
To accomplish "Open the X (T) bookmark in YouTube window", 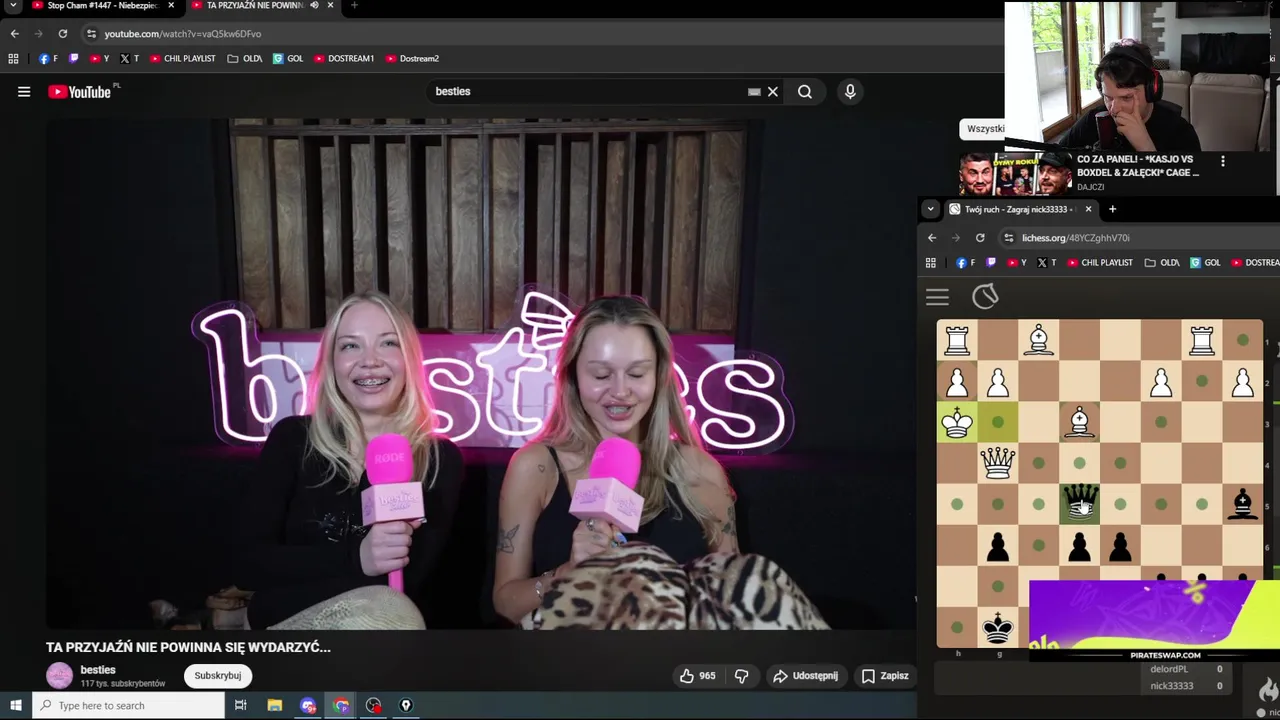I will click(x=129, y=59).
